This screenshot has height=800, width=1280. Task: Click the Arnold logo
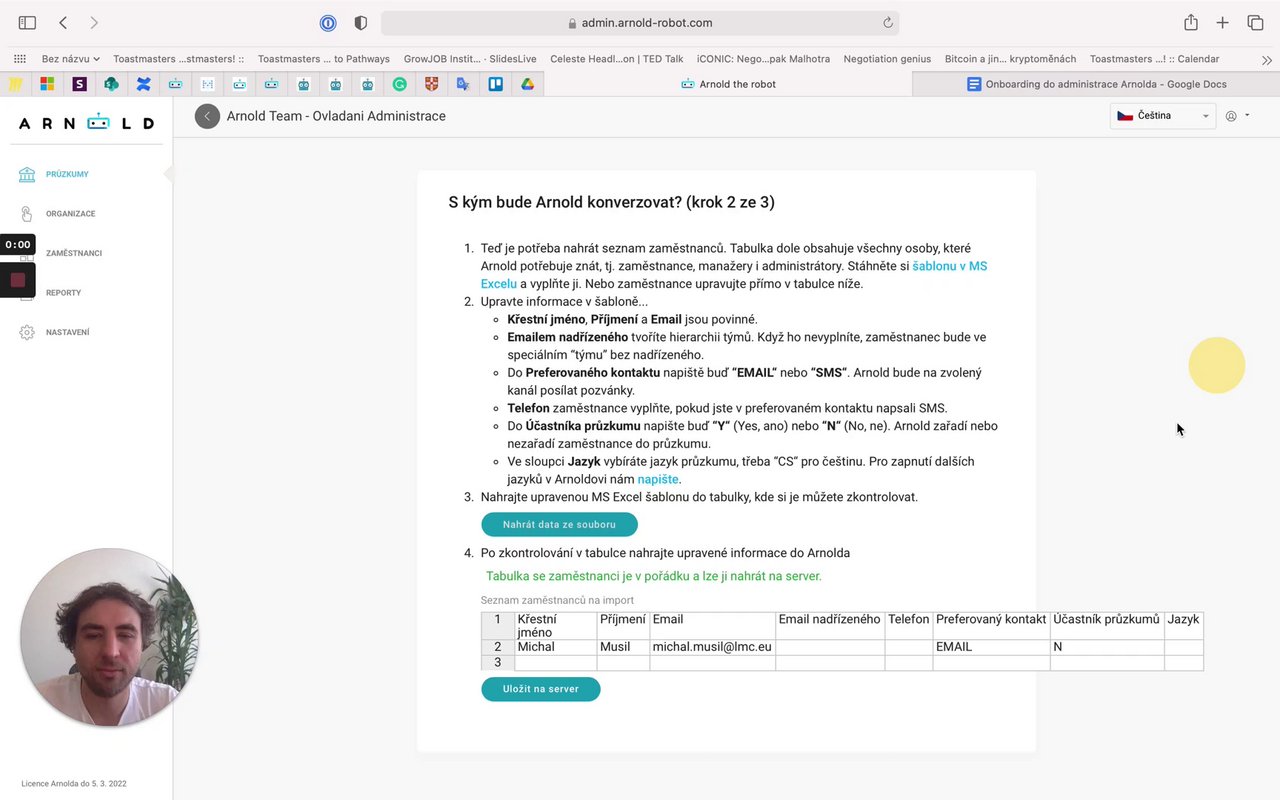[x=86, y=123]
